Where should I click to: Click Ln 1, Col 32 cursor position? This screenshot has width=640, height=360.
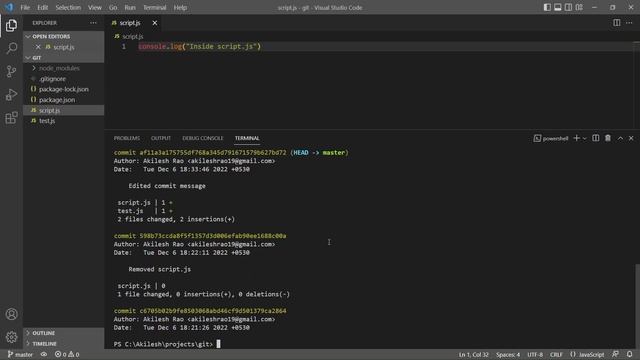click(473, 355)
